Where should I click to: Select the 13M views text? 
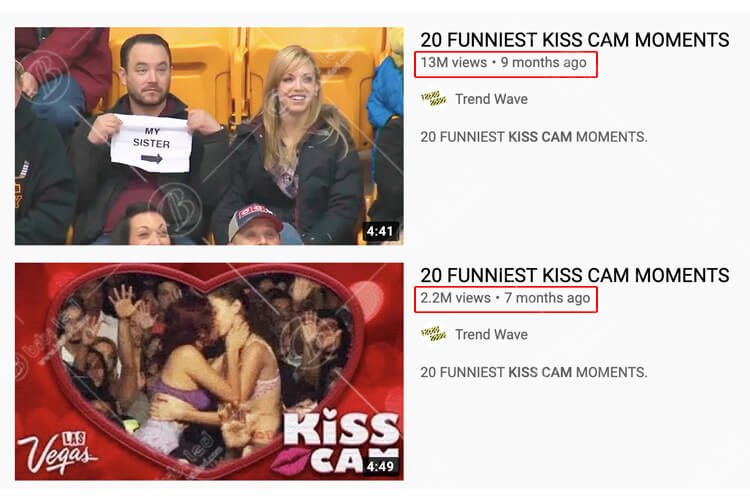(x=453, y=63)
